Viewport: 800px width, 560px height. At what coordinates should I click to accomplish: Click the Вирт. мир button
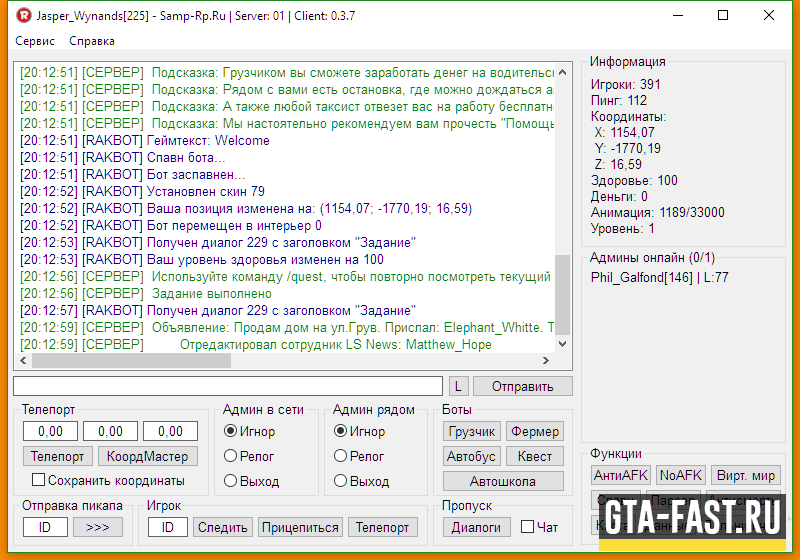pos(746,475)
